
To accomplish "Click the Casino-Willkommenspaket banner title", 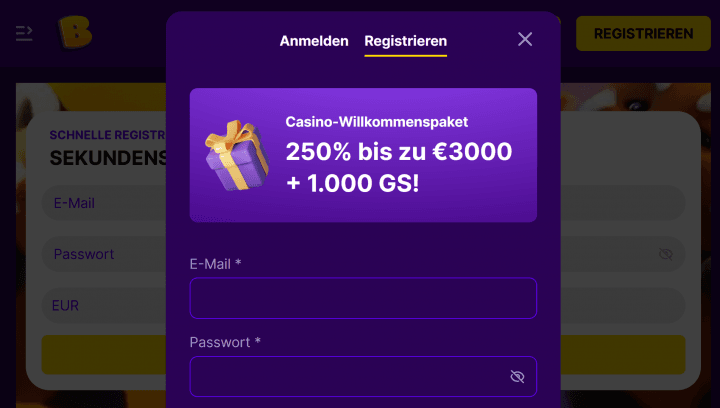I will tap(377, 122).
